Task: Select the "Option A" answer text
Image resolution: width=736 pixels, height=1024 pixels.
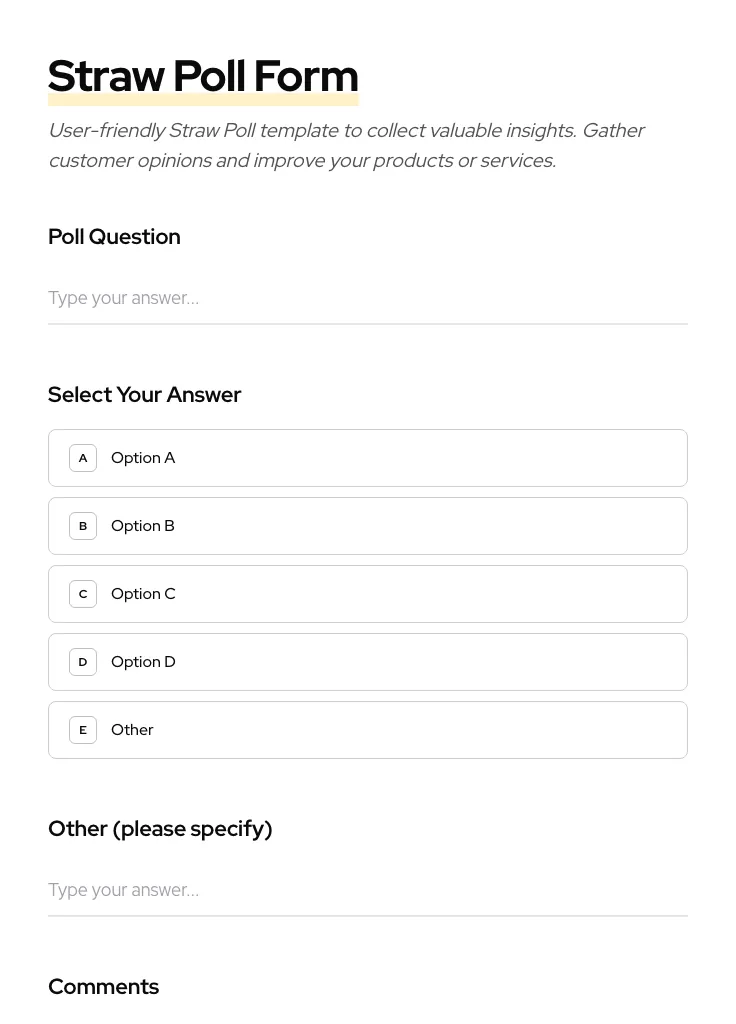Action: (x=143, y=458)
